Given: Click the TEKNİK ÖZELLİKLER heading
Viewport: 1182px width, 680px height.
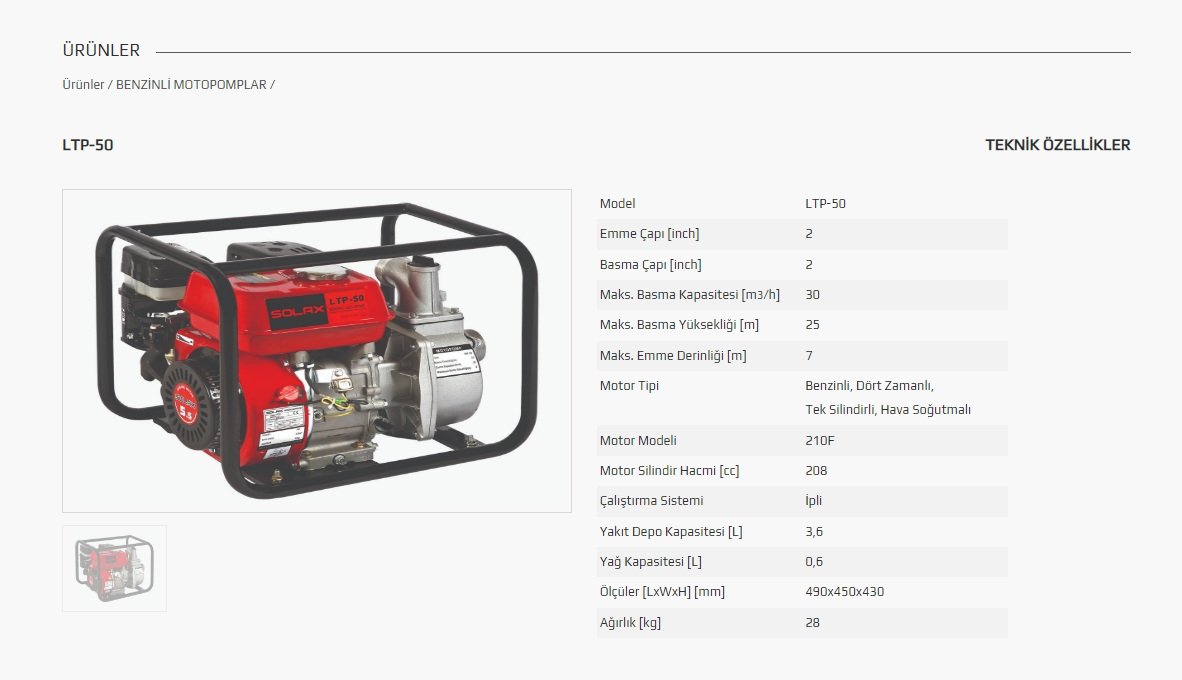Looking at the screenshot, I should (1058, 145).
